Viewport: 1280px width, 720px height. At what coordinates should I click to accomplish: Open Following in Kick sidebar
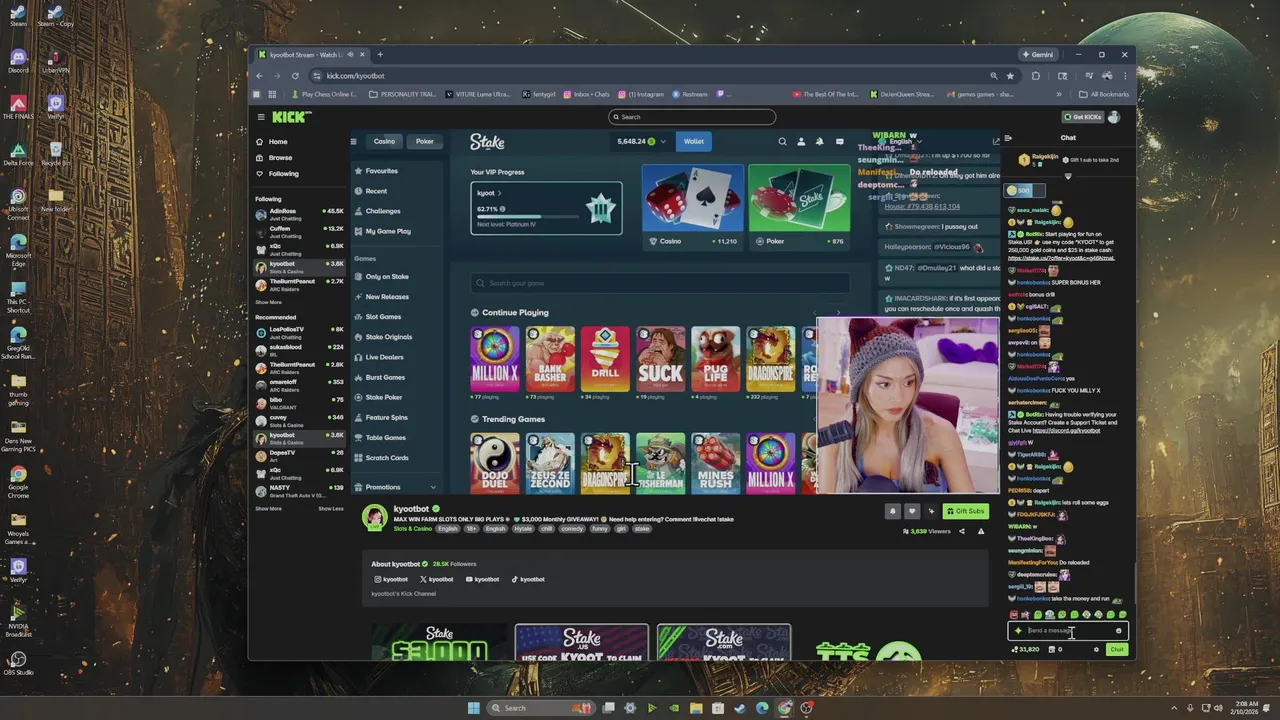tap(276, 174)
